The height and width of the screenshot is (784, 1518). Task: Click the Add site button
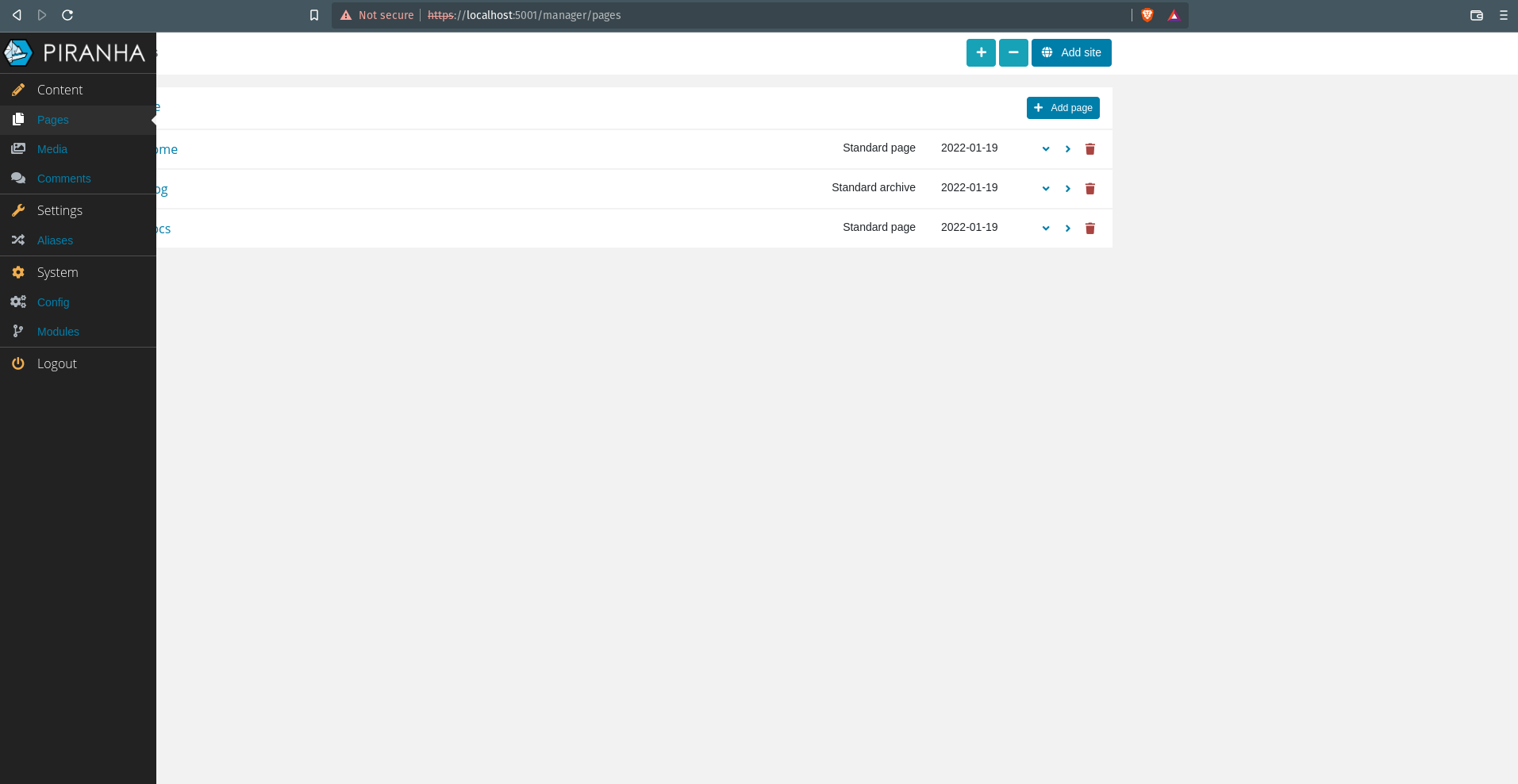pyautogui.click(x=1071, y=52)
